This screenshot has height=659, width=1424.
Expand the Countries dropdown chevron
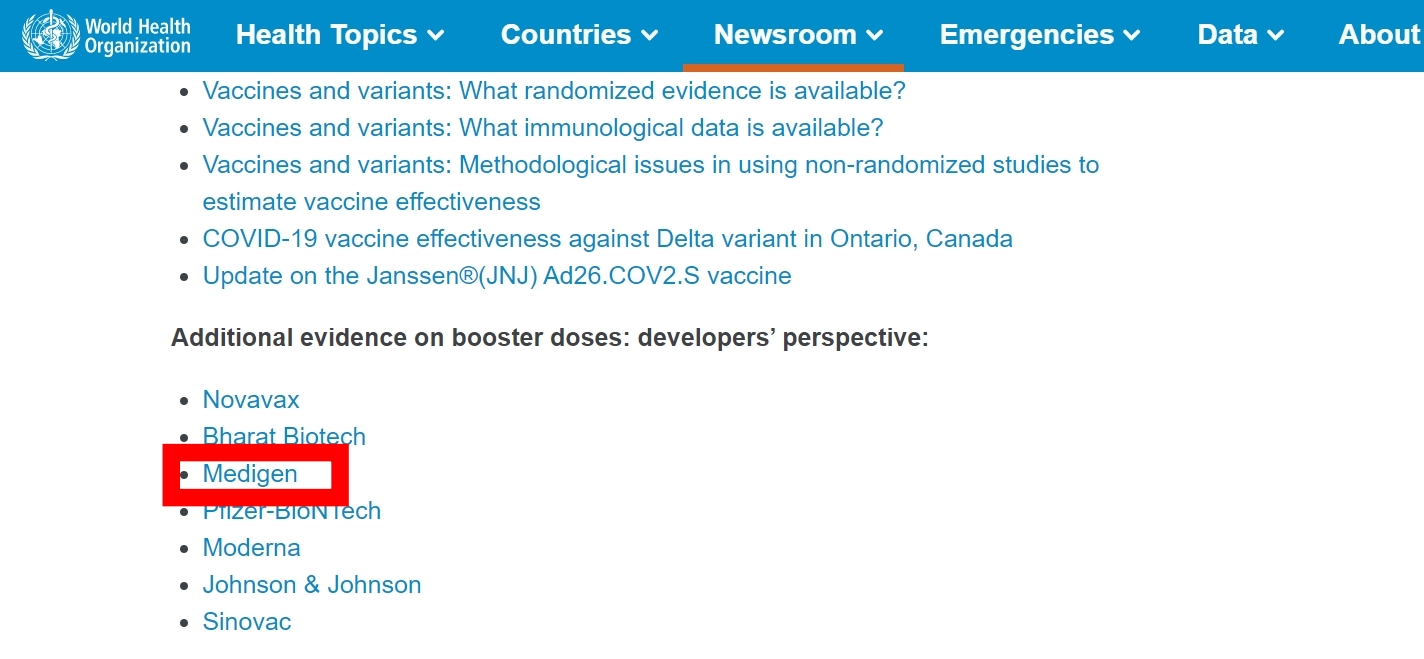650,36
